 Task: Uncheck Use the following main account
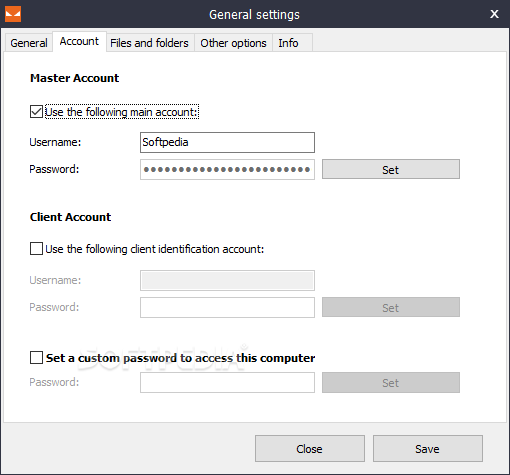pos(36,112)
